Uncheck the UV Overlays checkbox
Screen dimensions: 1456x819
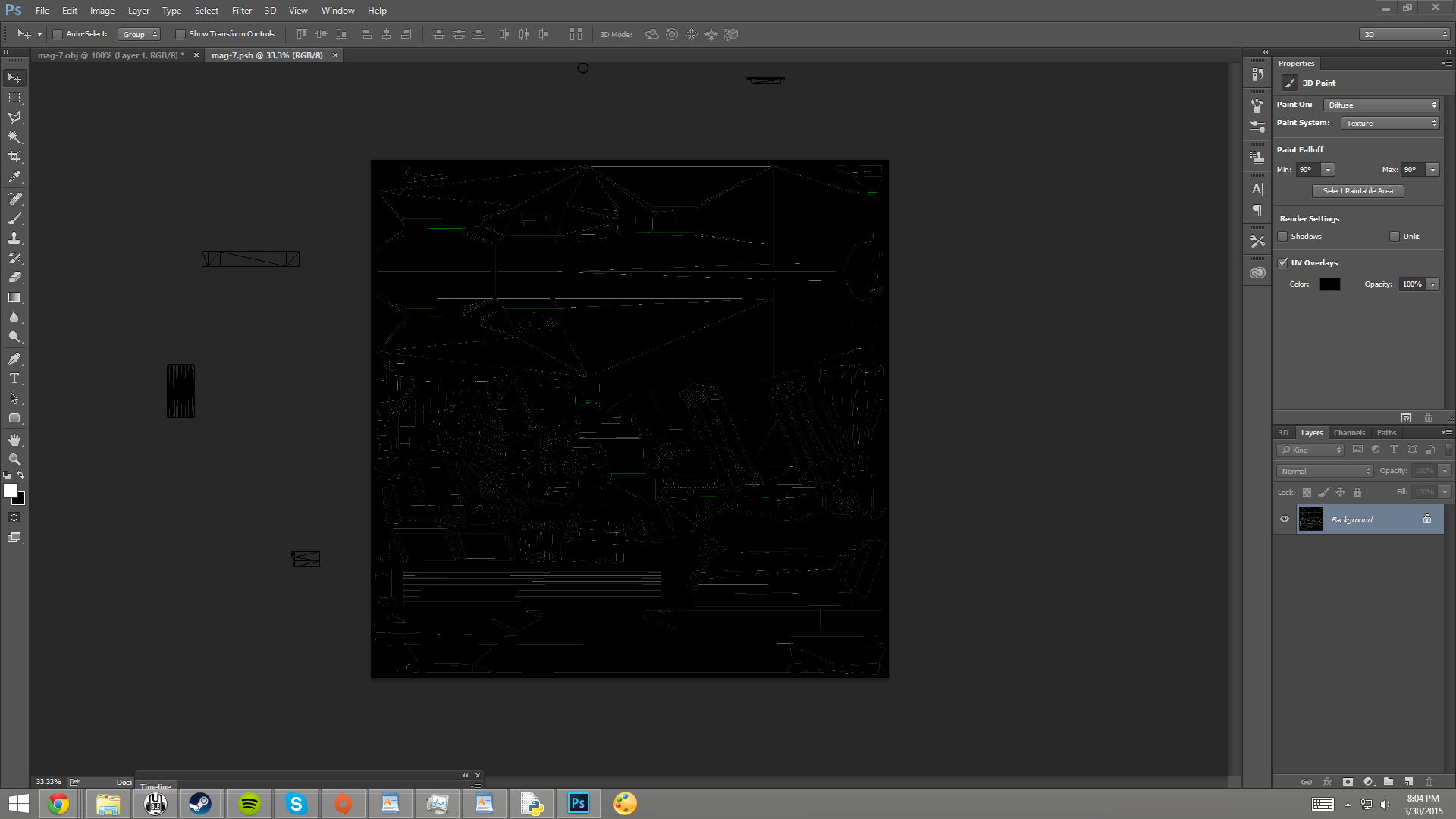(x=1283, y=263)
